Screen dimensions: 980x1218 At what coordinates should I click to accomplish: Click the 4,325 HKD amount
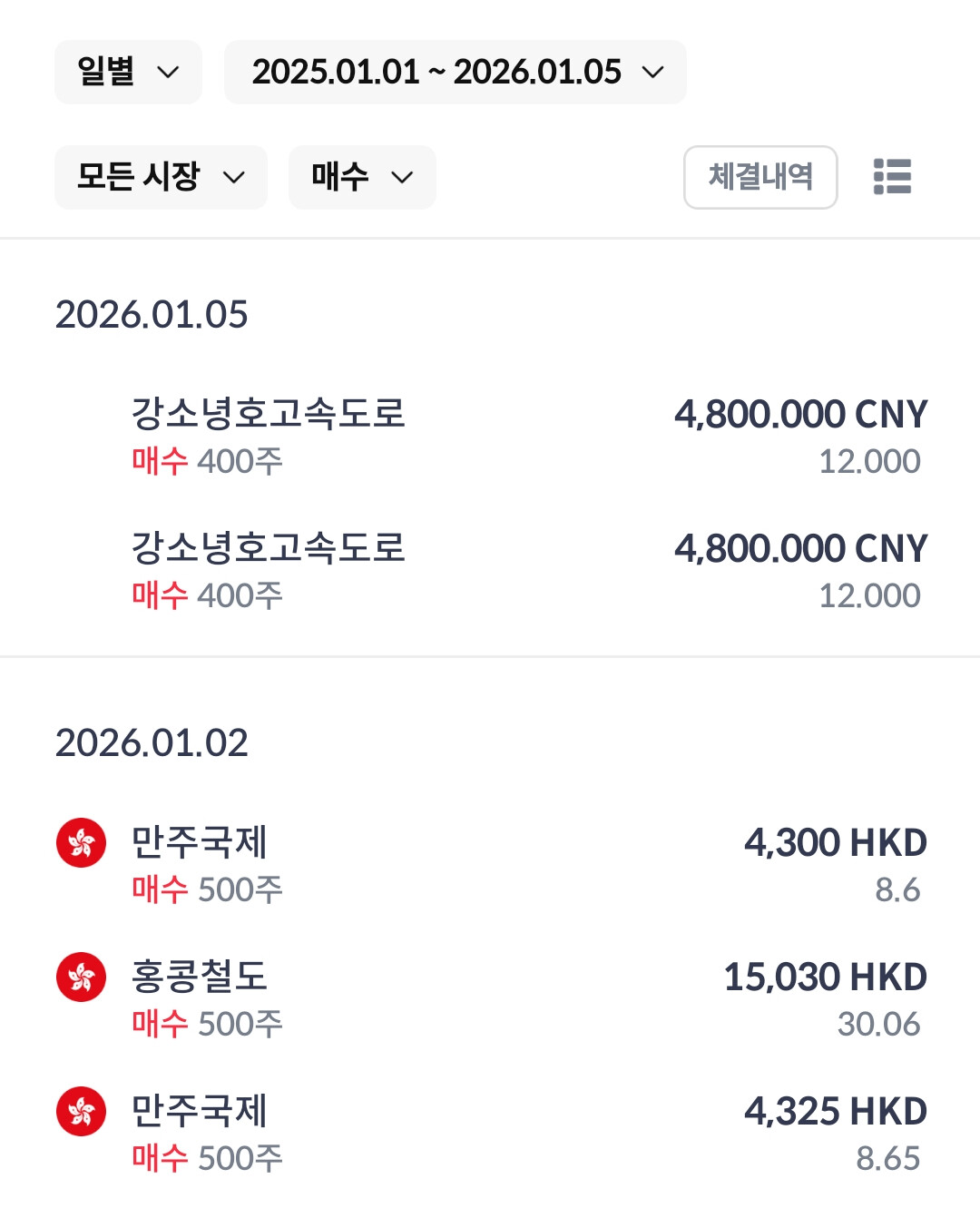pos(835,1111)
